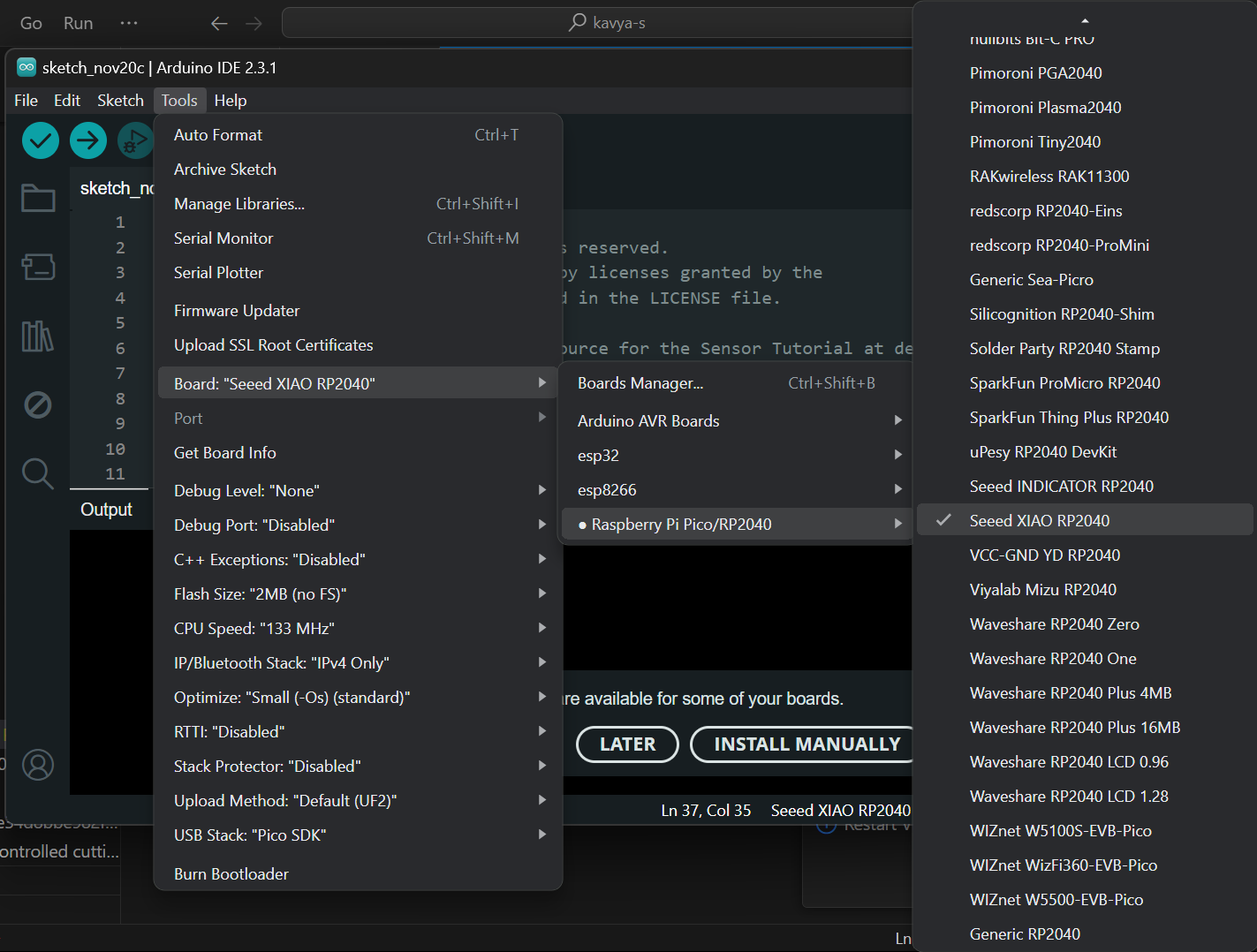The height and width of the screenshot is (952, 1257).
Task: Open the Go menu in the background editor
Action: tap(31, 23)
